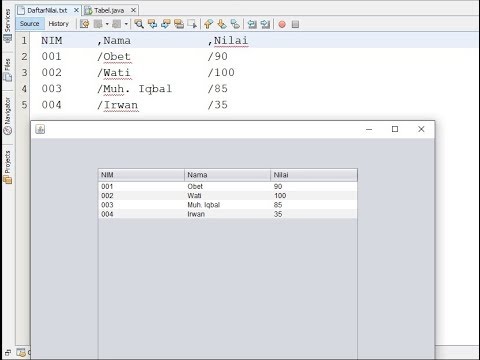This screenshot has height=360, width=480.
Task: Click the Navigator compass icon
Action: click(7, 131)
